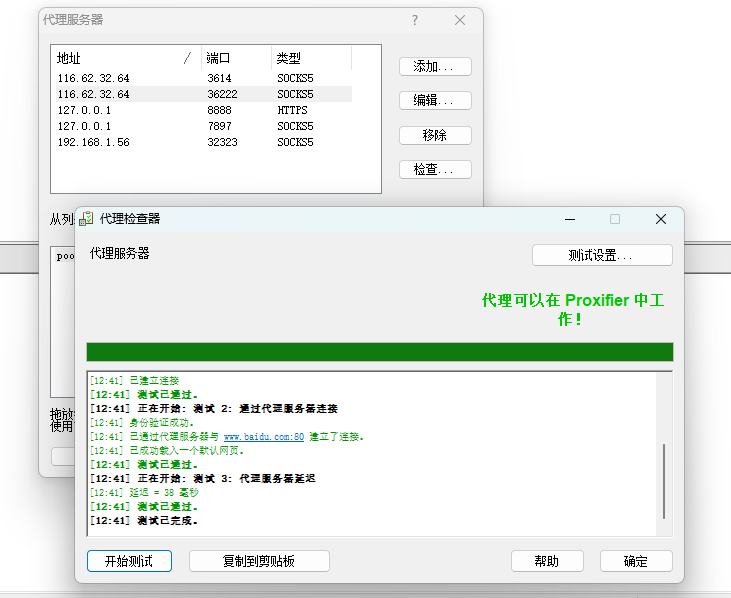This screenshot has height=598, width=731.
Task: Click the 32323 port cell
Action: pos(222,142)
